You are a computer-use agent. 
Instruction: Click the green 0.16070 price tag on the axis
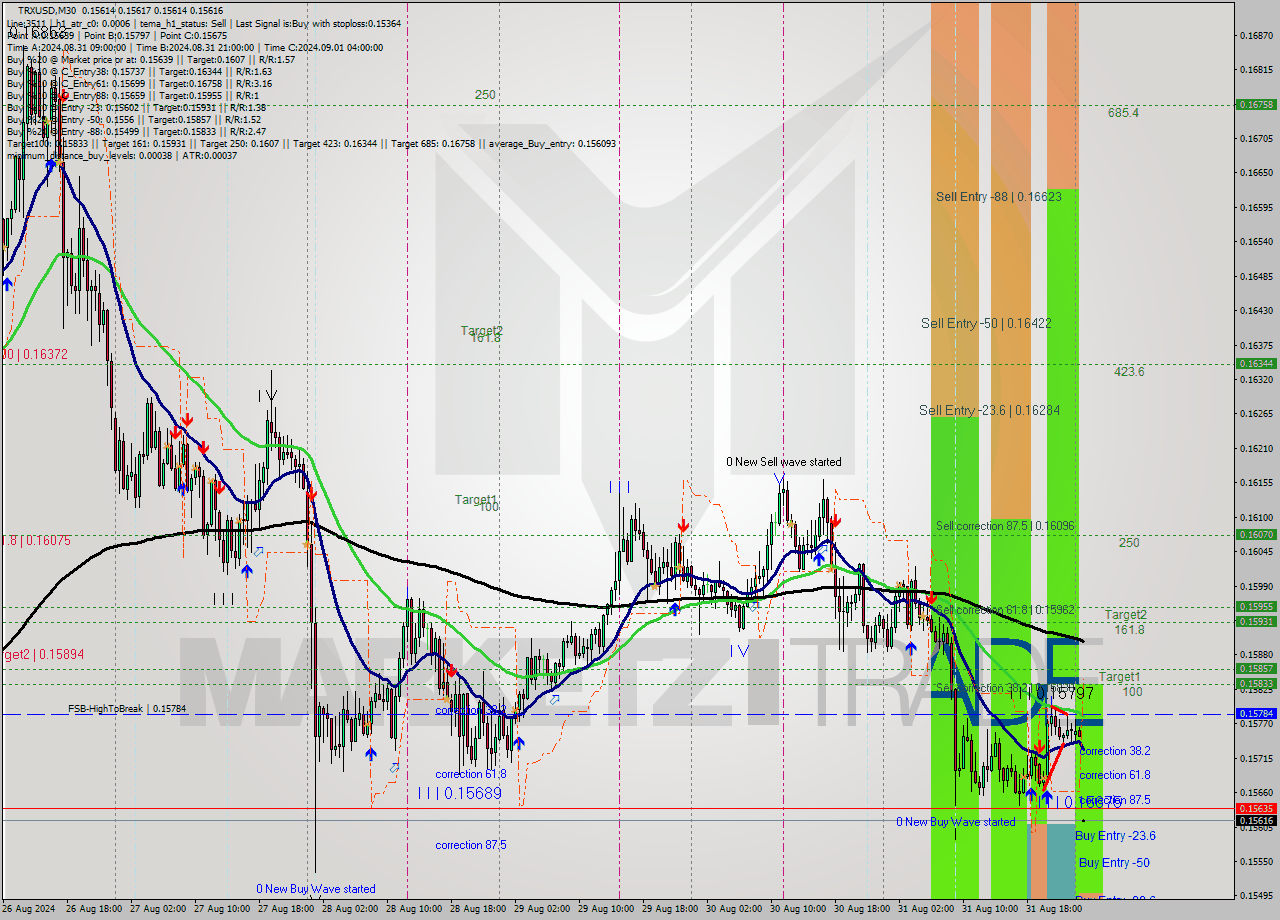(x=1256, y=534)
